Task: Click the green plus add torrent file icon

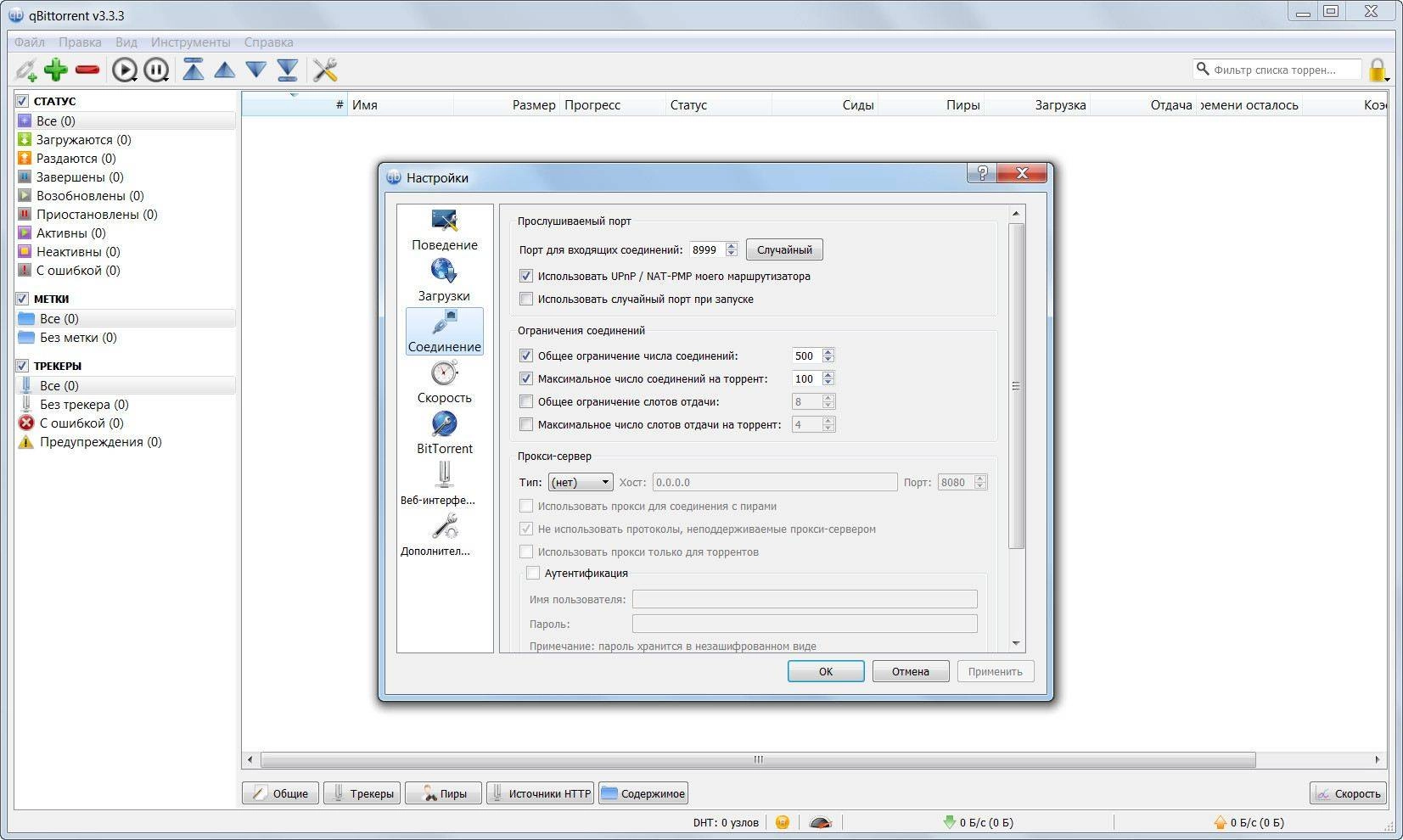Action: coord(56,70)
